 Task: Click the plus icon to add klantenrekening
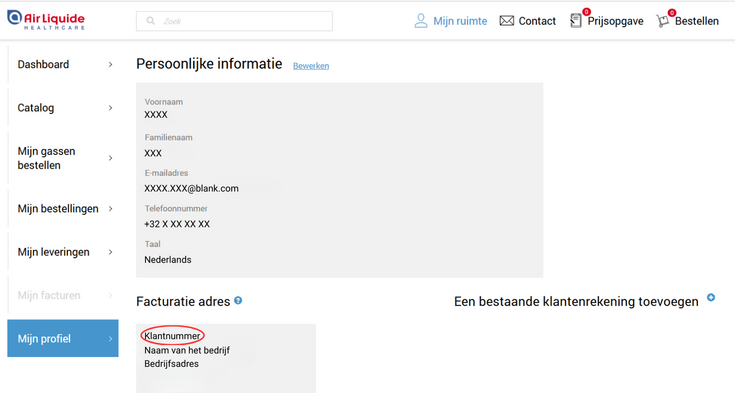click(711, 297)
